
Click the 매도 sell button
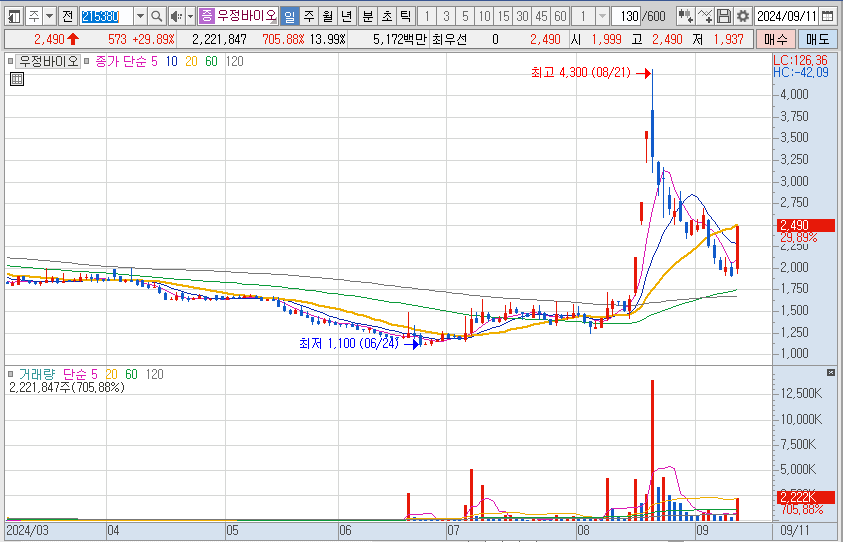(817, 39)
